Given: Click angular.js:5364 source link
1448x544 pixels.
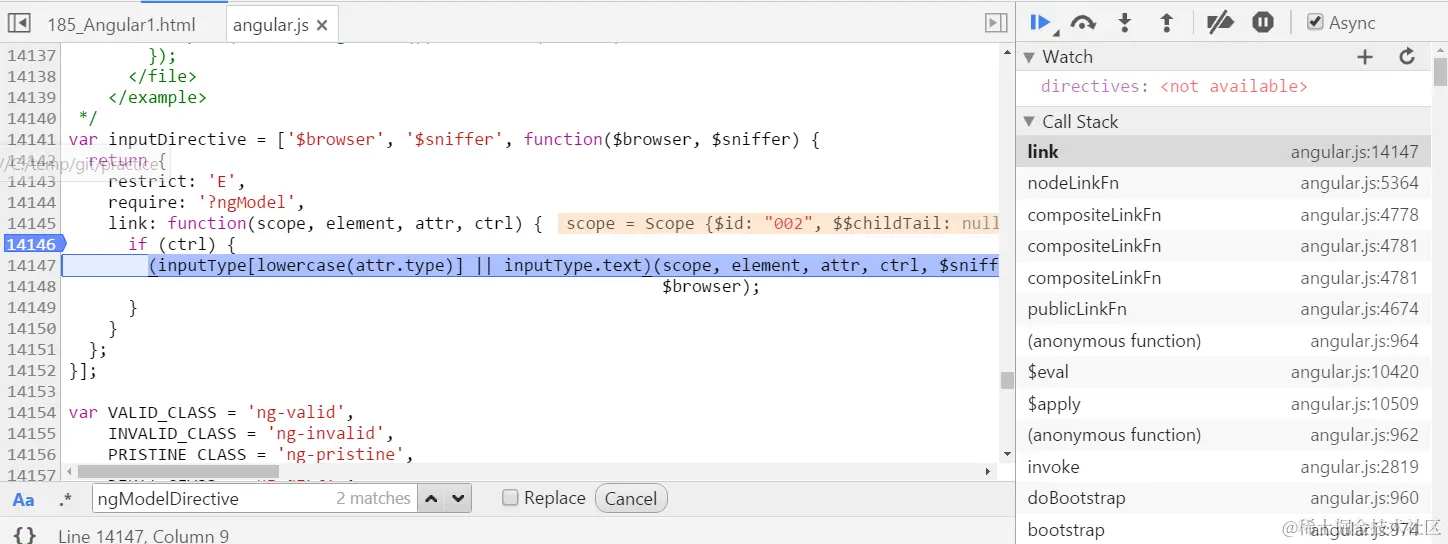Looking at the screenshot, I should (1359, 183).
